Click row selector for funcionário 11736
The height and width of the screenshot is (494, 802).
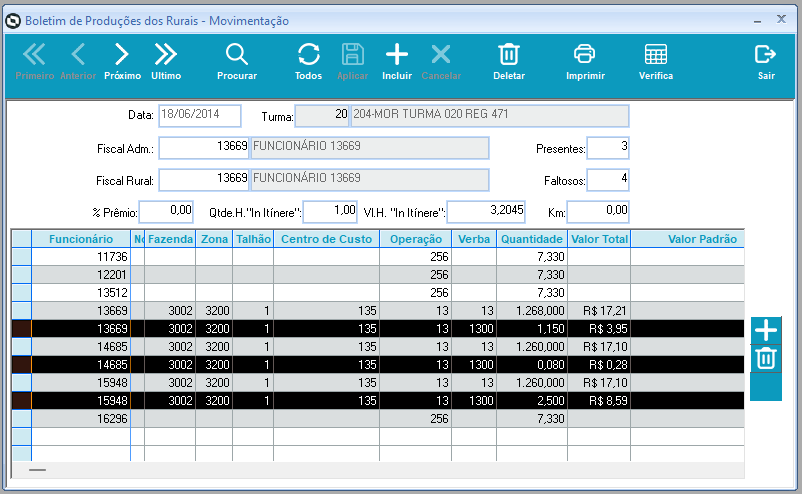pyautogui.click(x=21, y=257)
